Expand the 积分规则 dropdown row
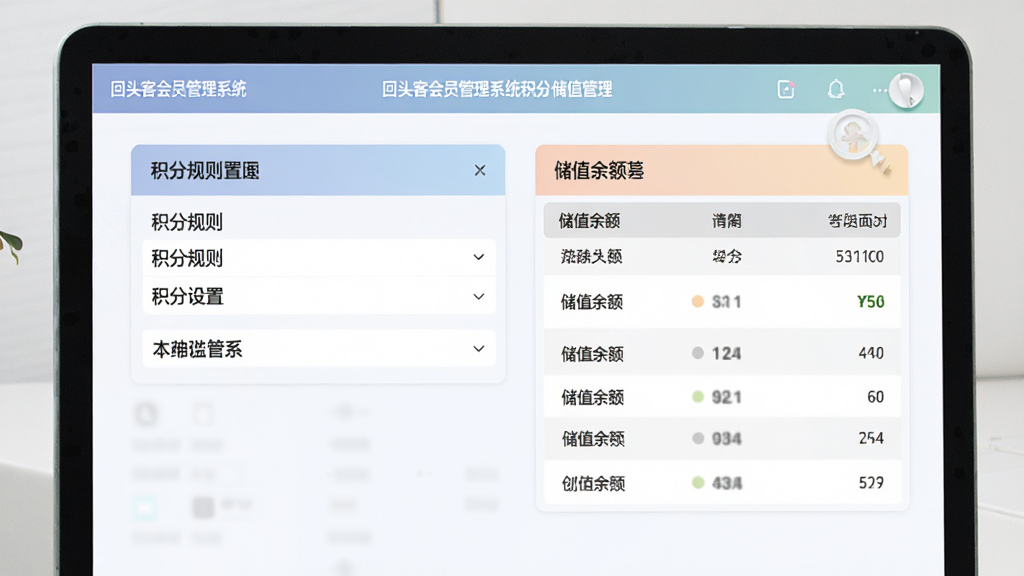This screenshot has height=576, width=1024. 319,258
